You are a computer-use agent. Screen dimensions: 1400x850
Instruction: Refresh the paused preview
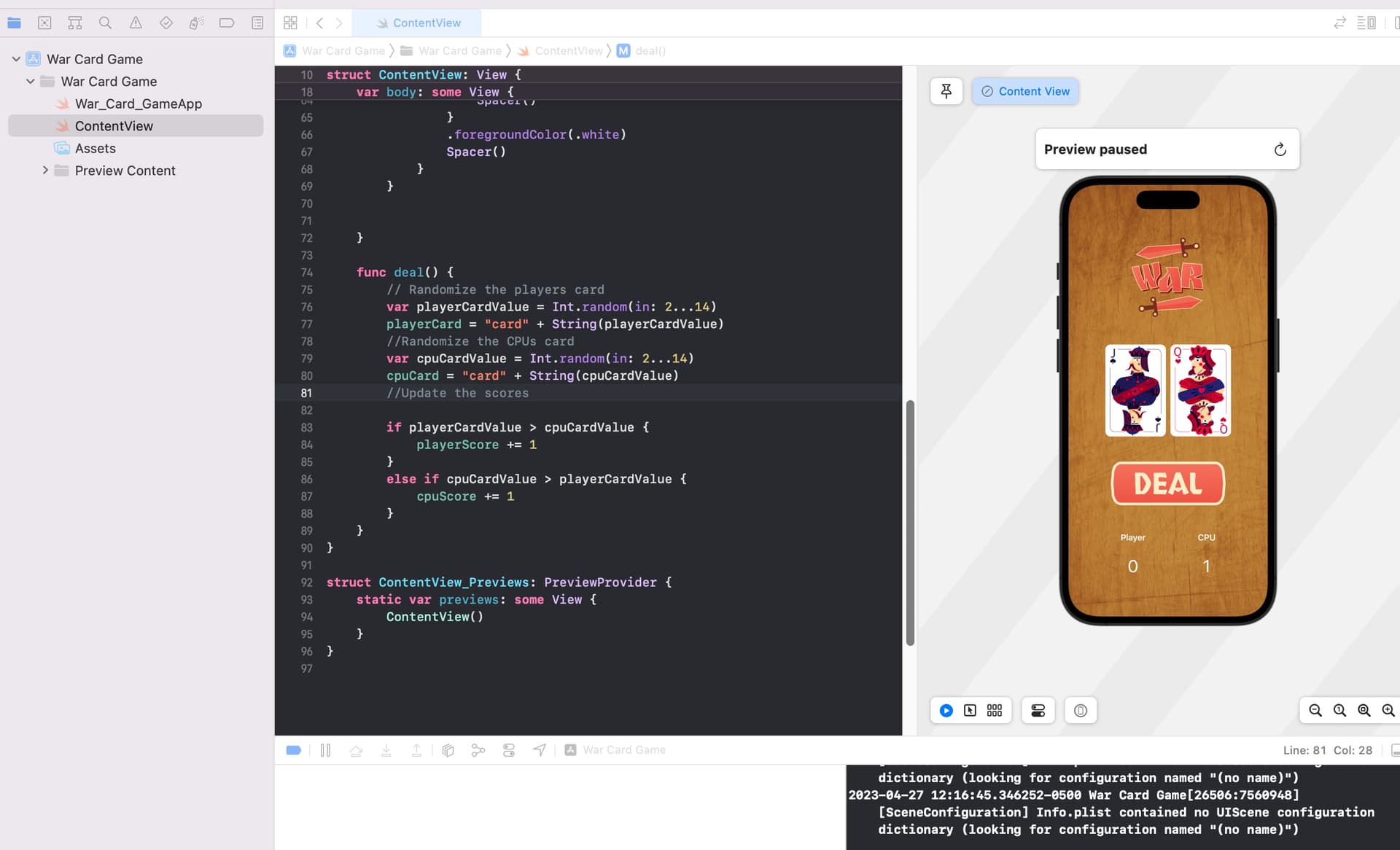(1280, 149)
